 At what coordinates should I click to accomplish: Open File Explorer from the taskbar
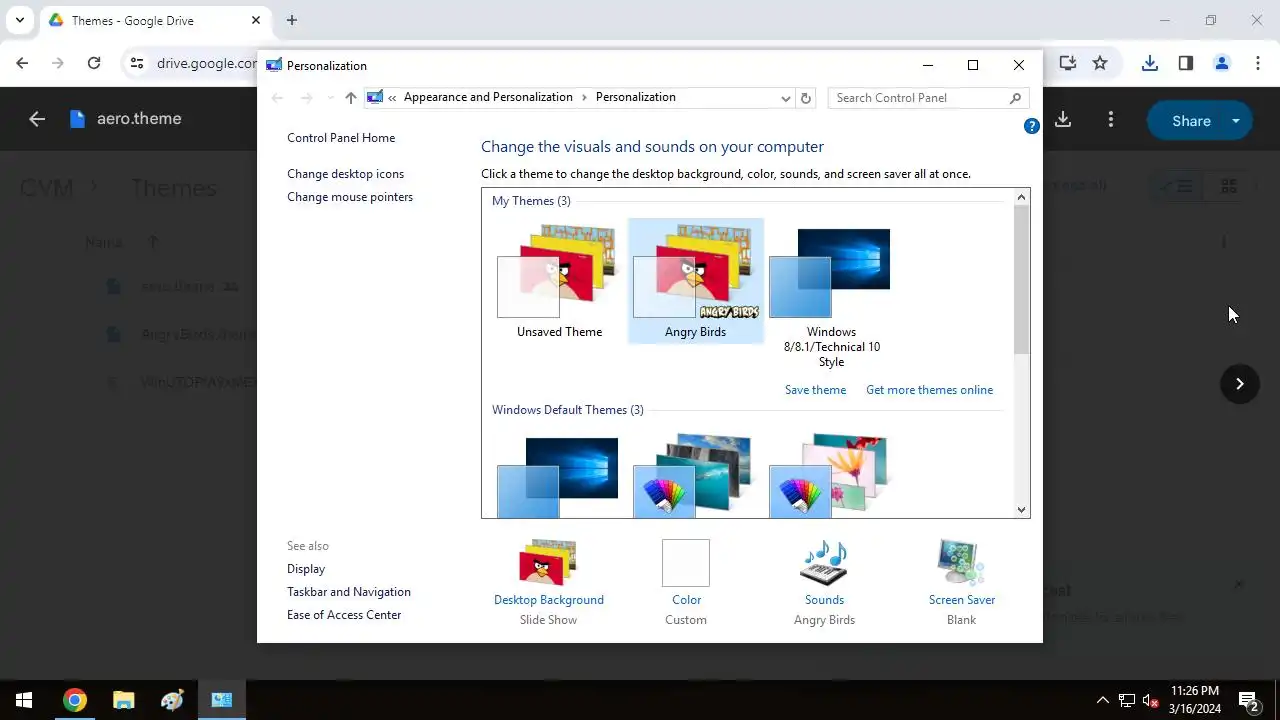(123, 700)
